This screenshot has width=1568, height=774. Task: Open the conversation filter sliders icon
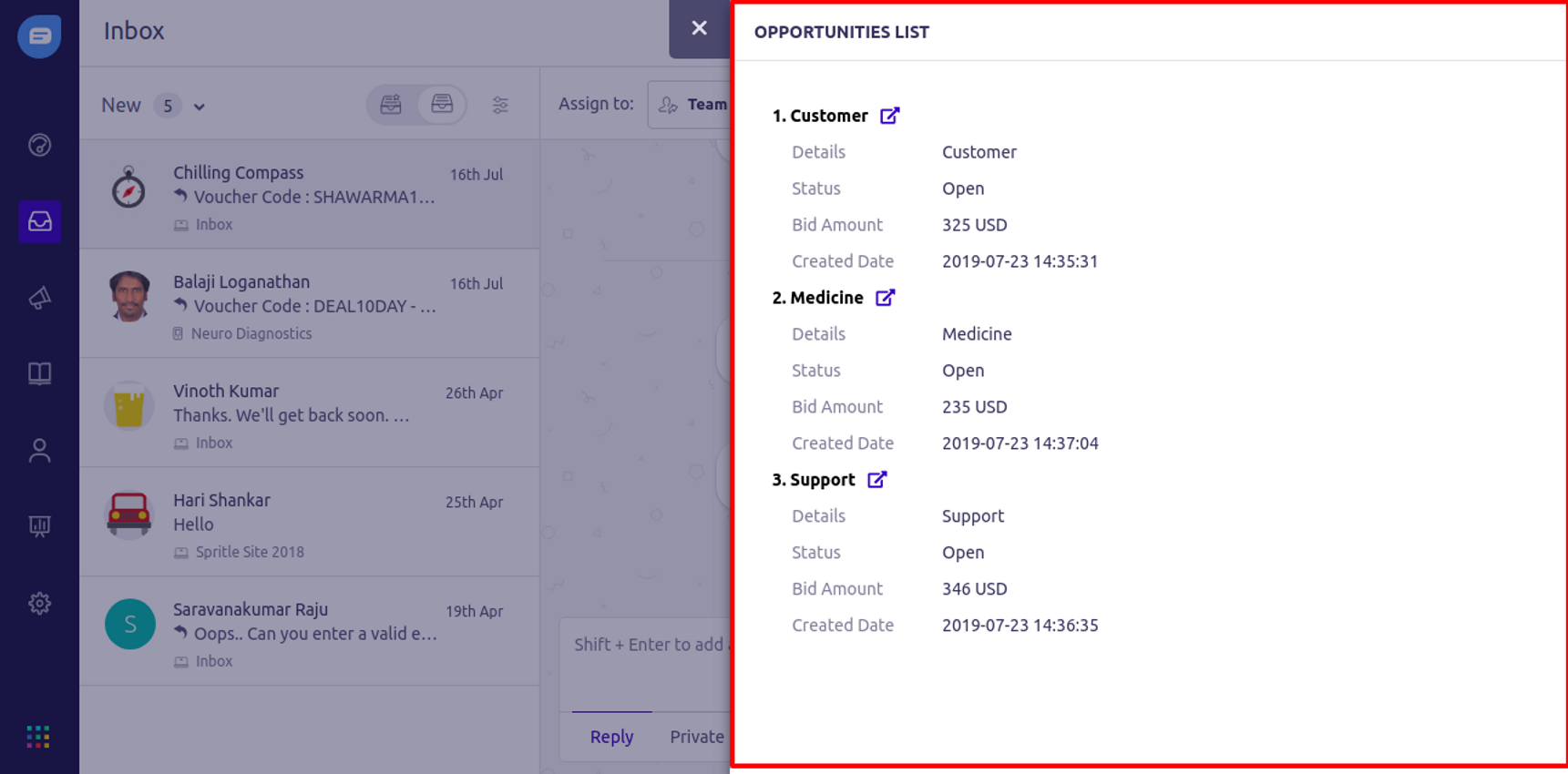[x=500, y=106]
